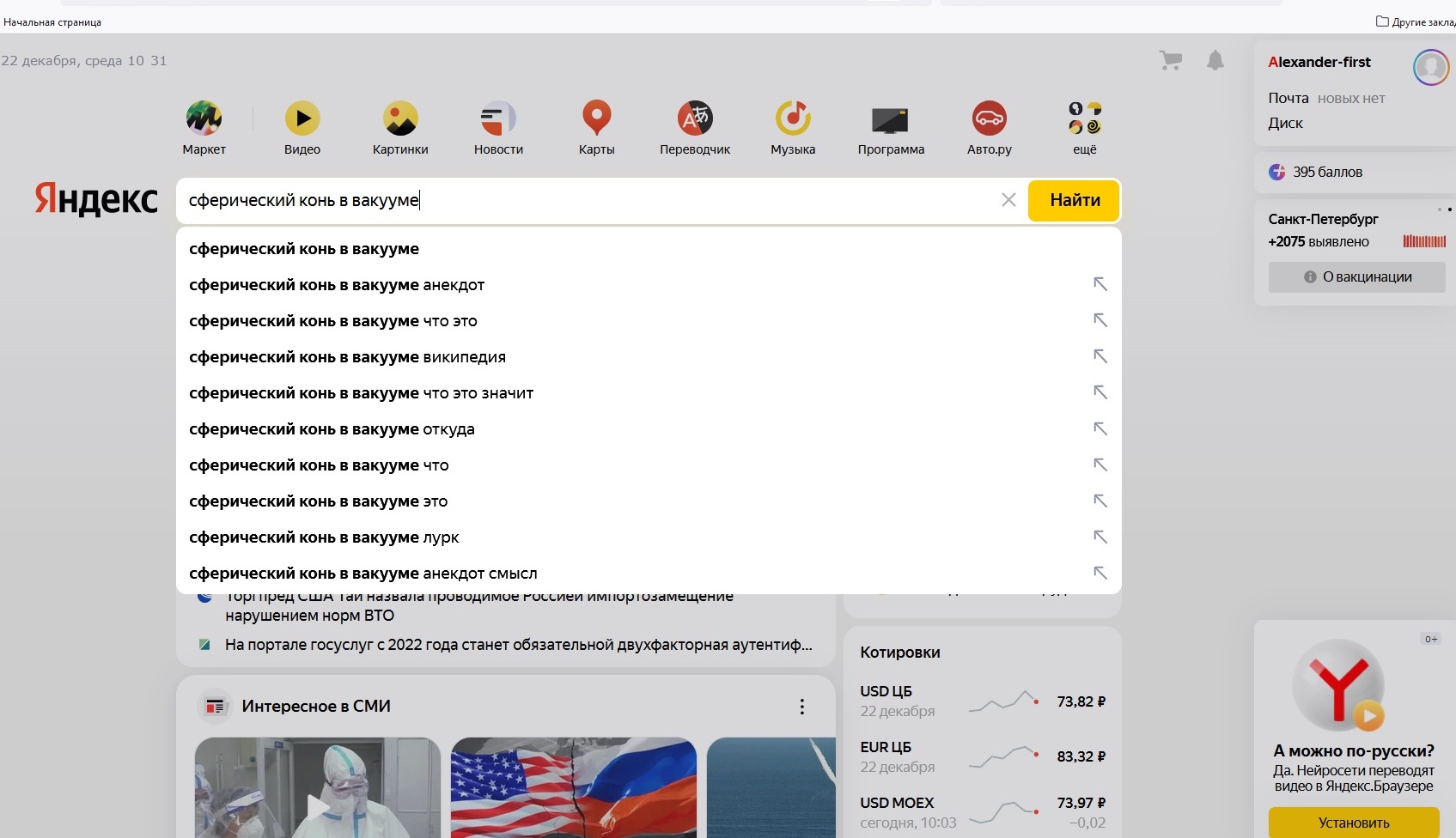The width and height of the screenshot is (1456, 838).
Task: Open the Картинки service icon
Action: (x=400, y=118)
